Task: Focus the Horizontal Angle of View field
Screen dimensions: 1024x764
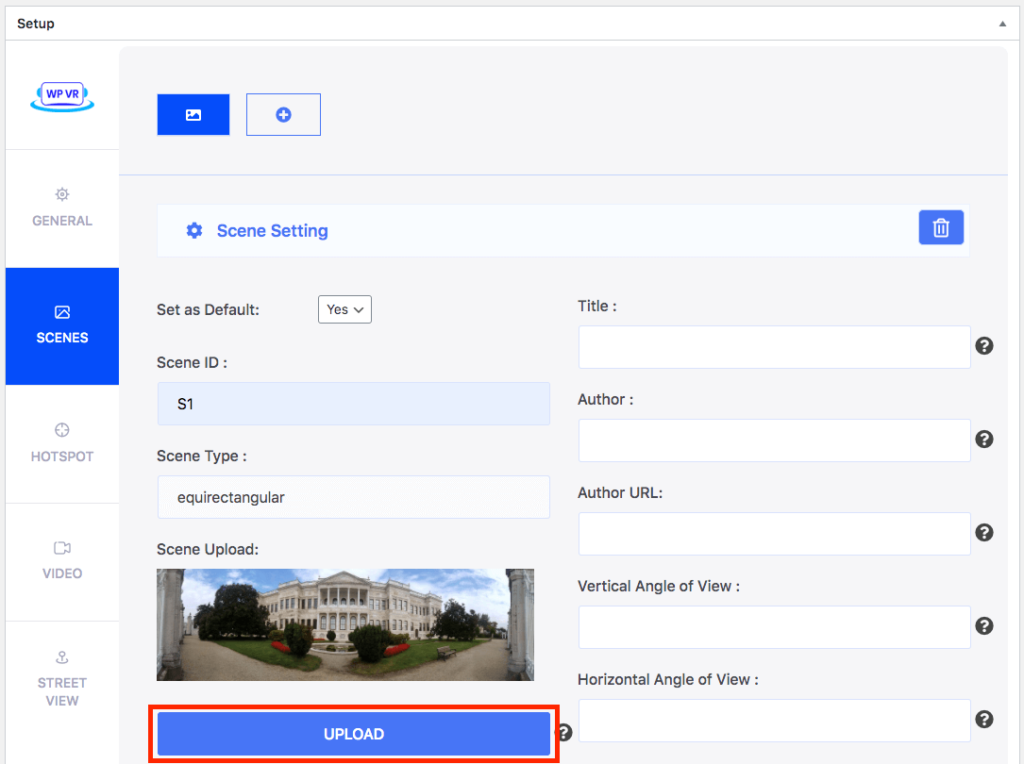Action: click(775, 720)
